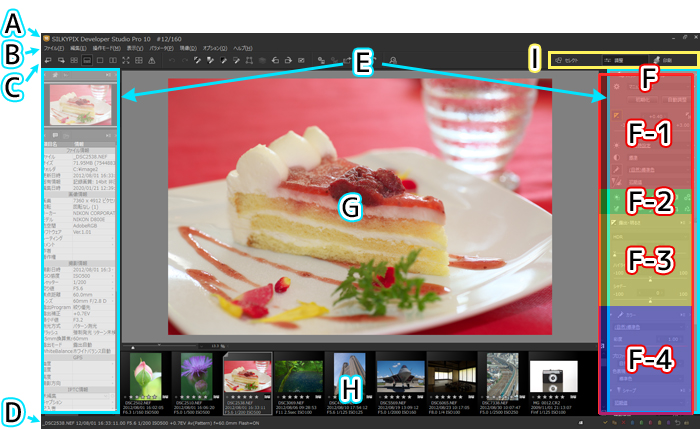Switch to the セレクト section tab

click(575, 60)
